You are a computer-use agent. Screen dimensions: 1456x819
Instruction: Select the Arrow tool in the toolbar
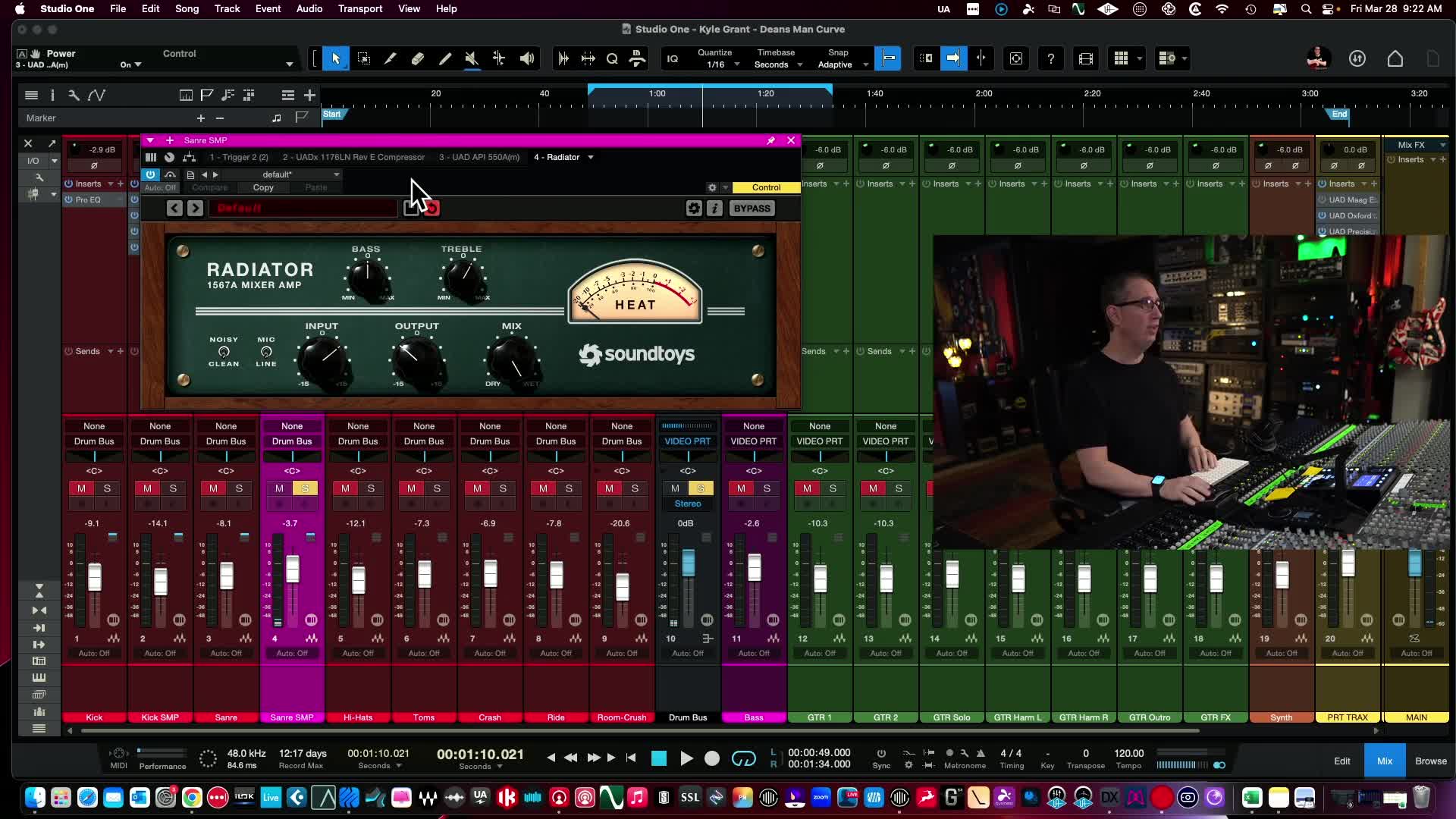[336, 58]
